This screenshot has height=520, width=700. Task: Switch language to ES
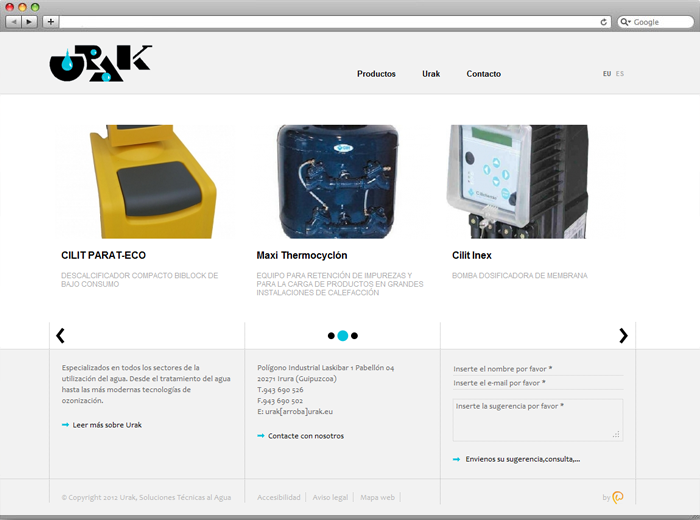pos(620,74)
